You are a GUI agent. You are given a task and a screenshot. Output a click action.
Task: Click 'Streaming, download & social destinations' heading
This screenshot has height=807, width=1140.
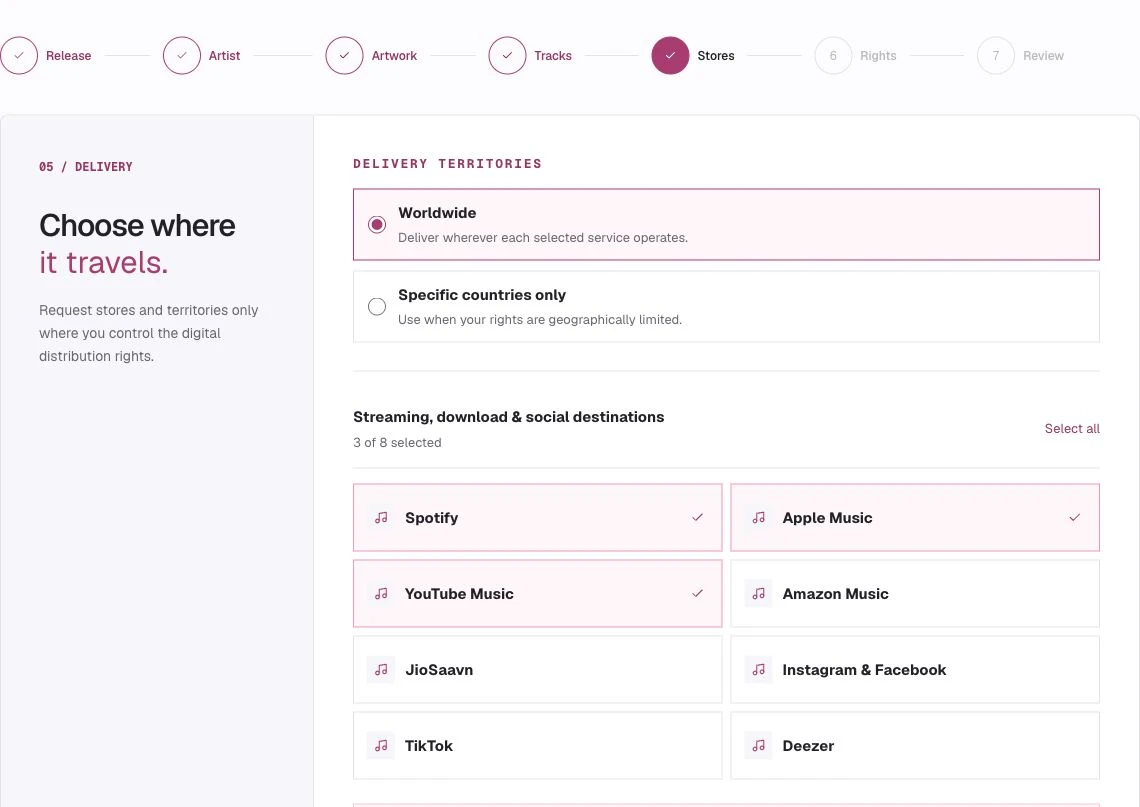coord(508,417)
